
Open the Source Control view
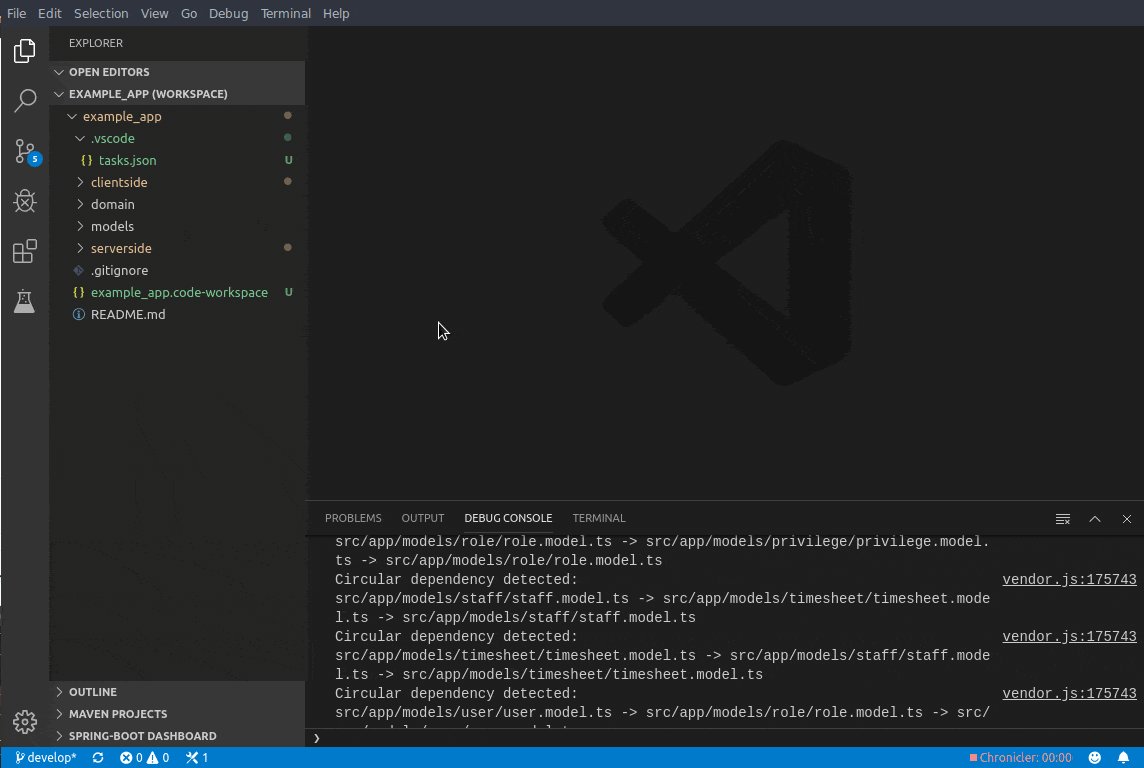coord(25,151)
